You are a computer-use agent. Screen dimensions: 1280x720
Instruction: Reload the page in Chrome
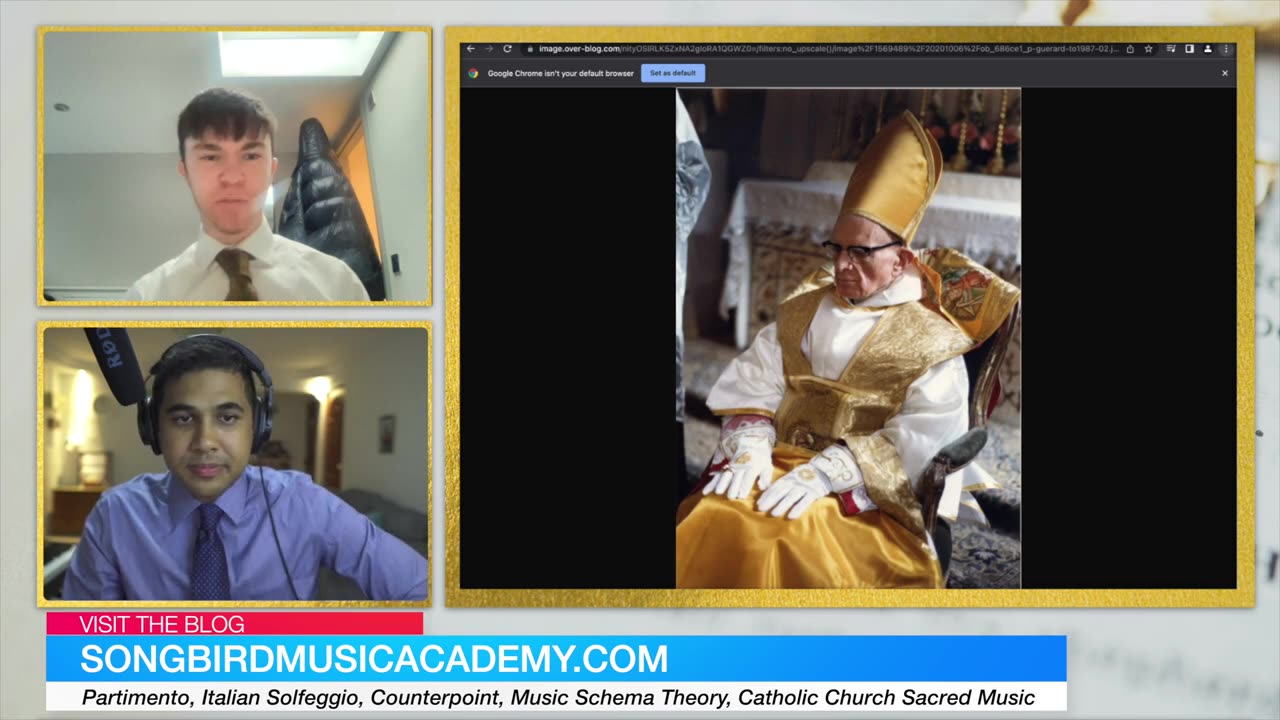[x=507, y=49]
